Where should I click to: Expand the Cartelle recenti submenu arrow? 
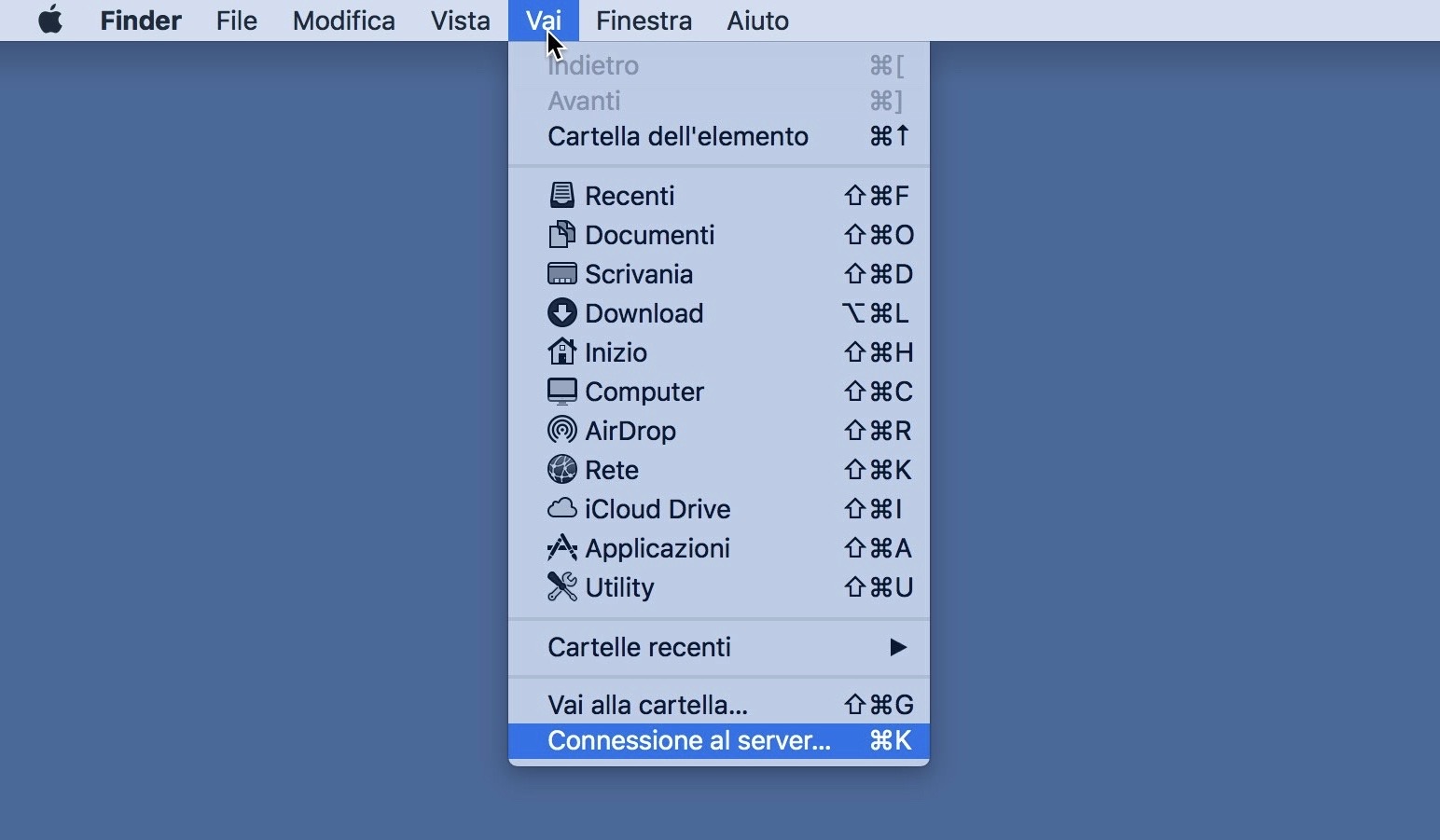(x=897, y=647)
